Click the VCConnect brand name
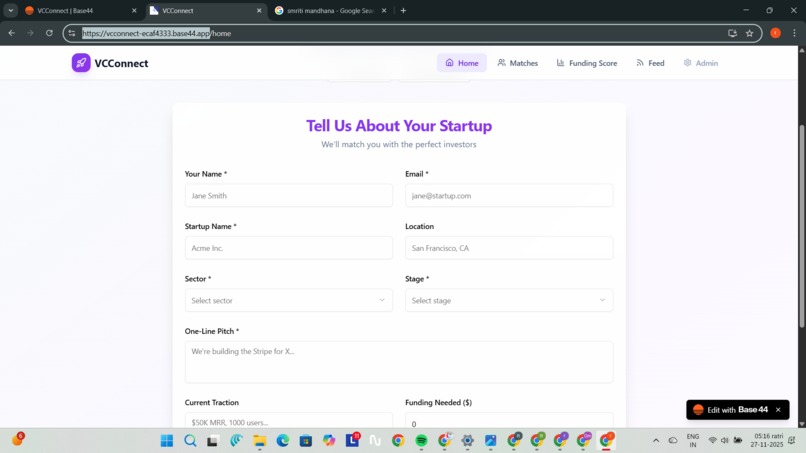This screenshot has height=453, width=806. [x=121, y=63]
